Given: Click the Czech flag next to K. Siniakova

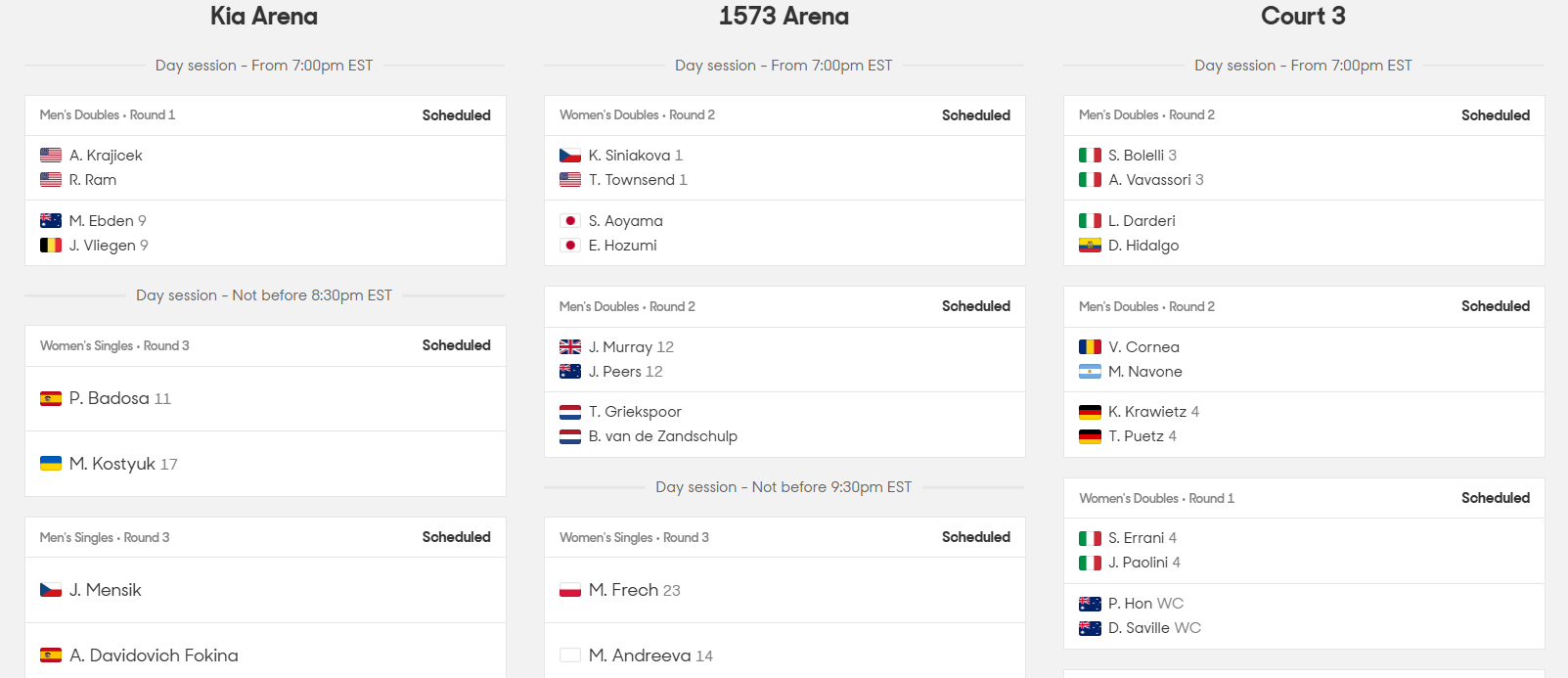Looking at the screenshot, I should [570, 155].
